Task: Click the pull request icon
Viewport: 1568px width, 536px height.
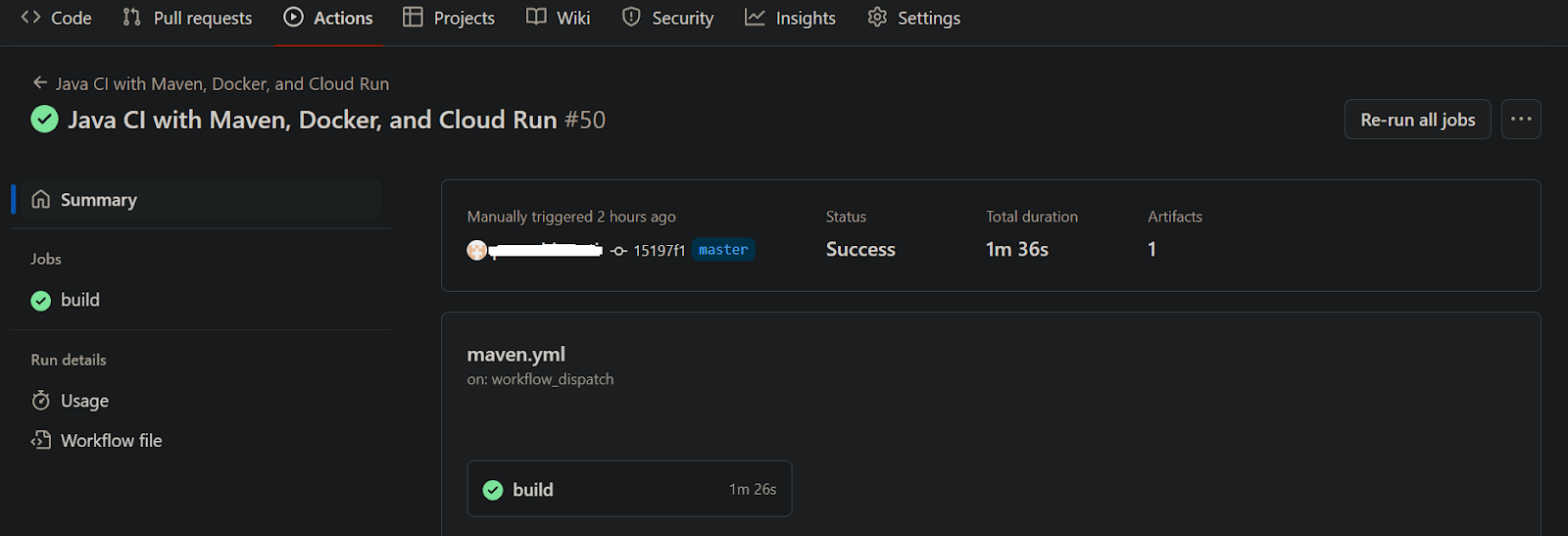Action: pos(132,17)
